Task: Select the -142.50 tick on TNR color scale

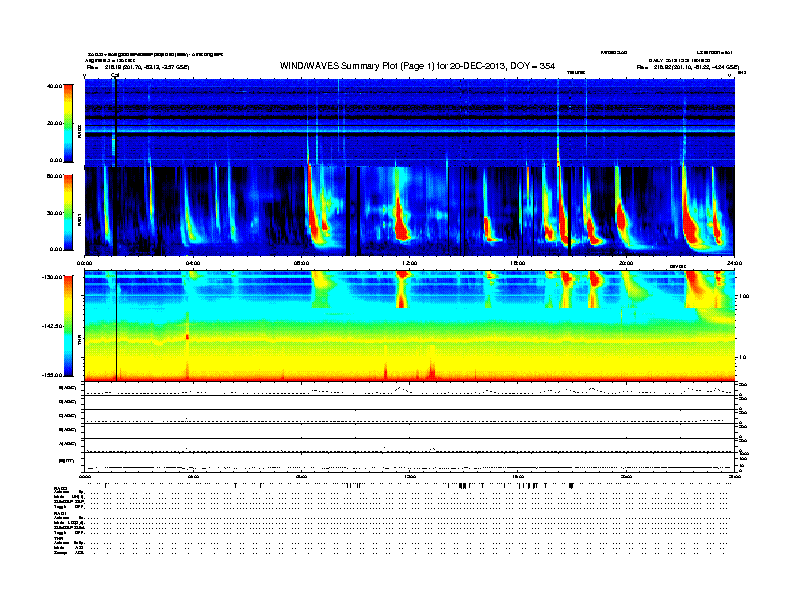Action: point(52,326)
